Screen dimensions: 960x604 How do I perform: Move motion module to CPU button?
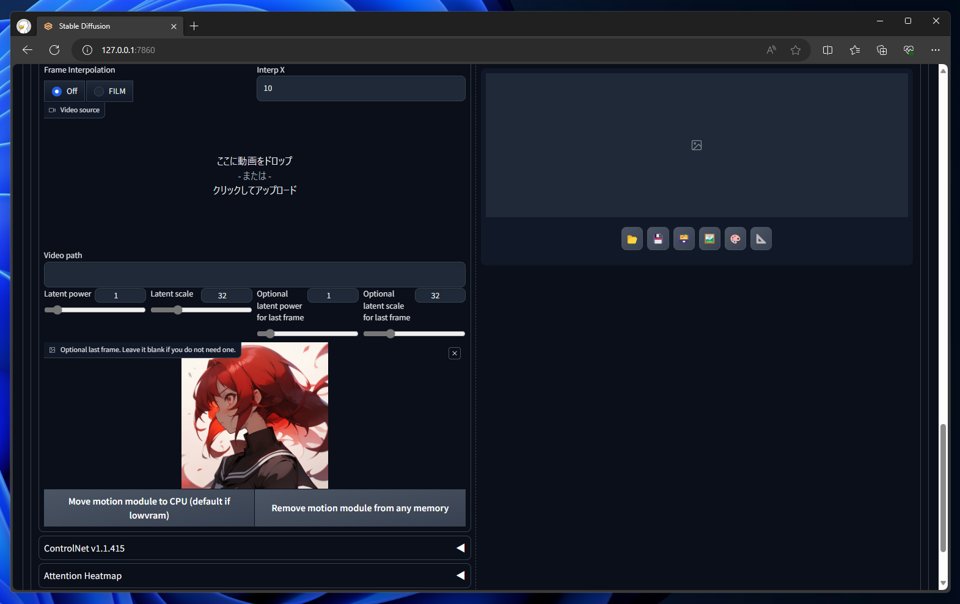pyautogui.click(x=149, y=508)
